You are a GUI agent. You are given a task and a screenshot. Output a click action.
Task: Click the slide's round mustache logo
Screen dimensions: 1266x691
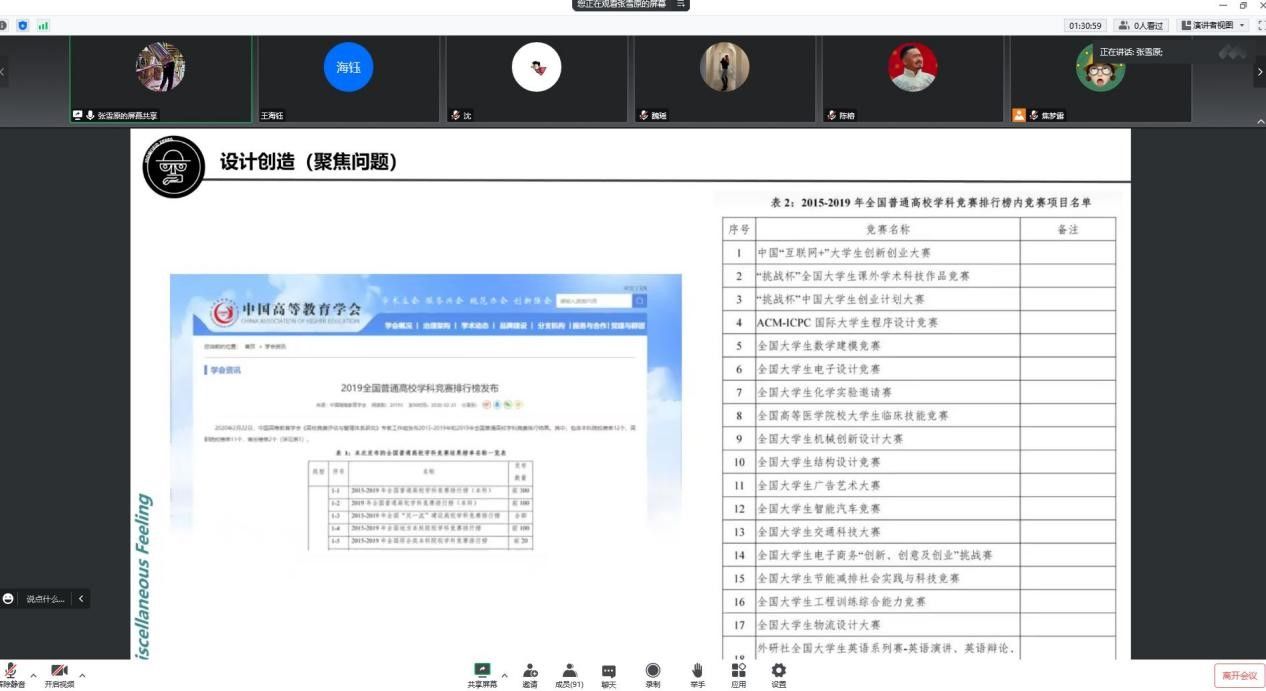[x=173, y=167]
